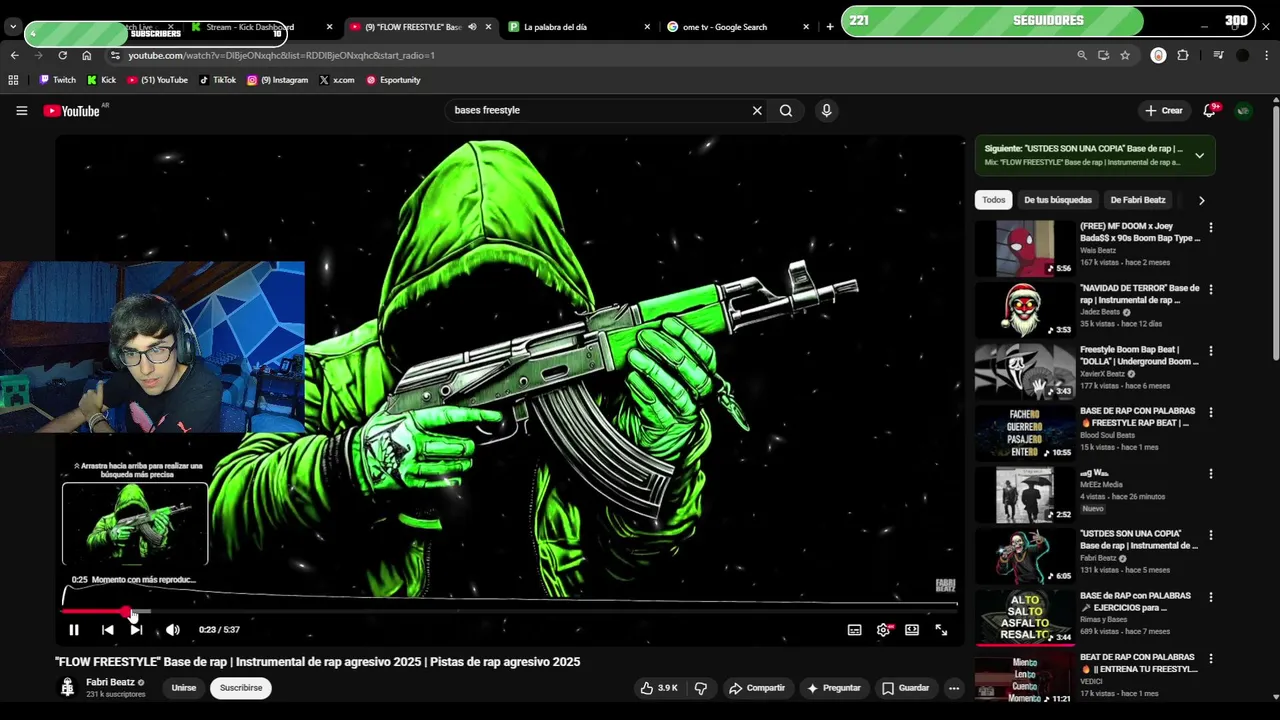The image size is (1280, 720).
Task: Open options for 'BASE DE RAP CON PALABRAS' video
Action: click(1211, 412)
